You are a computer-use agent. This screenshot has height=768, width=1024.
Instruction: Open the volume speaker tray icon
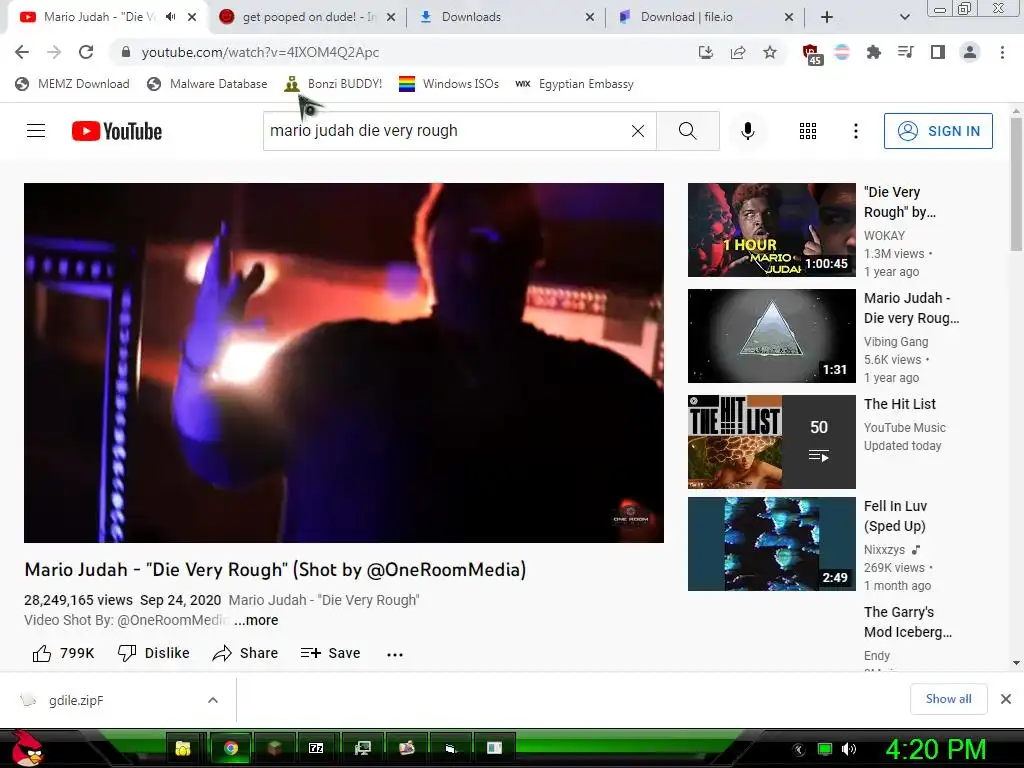[x=849, y=749]
